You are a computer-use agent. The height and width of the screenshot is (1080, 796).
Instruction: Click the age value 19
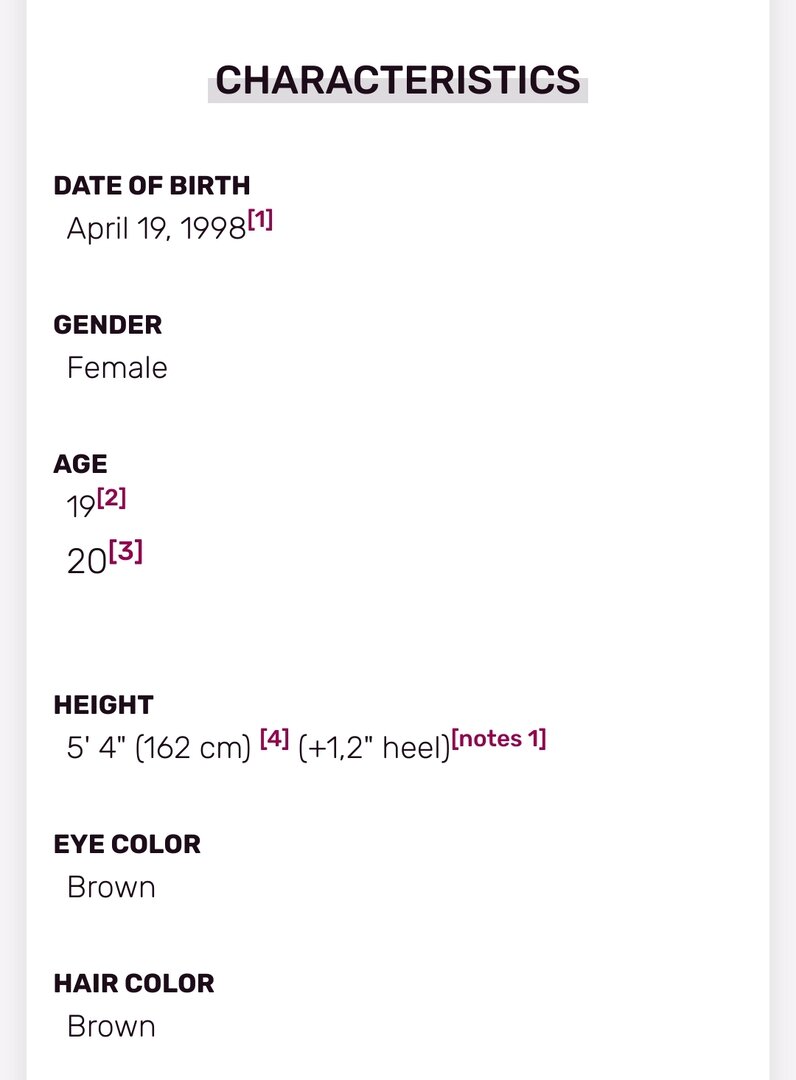81,508
